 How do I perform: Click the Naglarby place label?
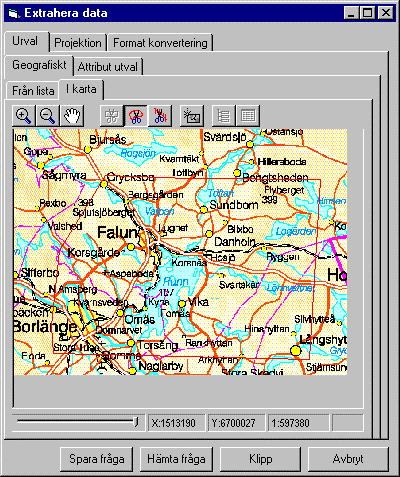(161, 366)
